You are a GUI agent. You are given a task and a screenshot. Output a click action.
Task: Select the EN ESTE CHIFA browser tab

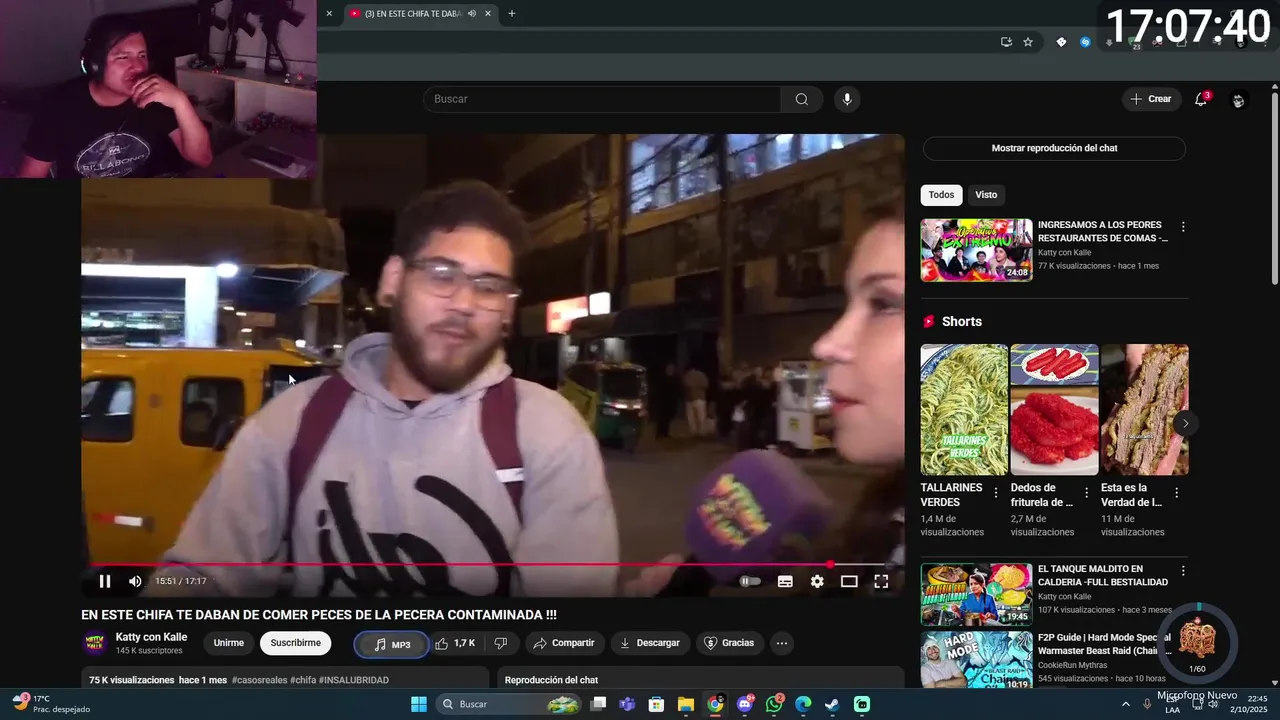pos(412,14)
